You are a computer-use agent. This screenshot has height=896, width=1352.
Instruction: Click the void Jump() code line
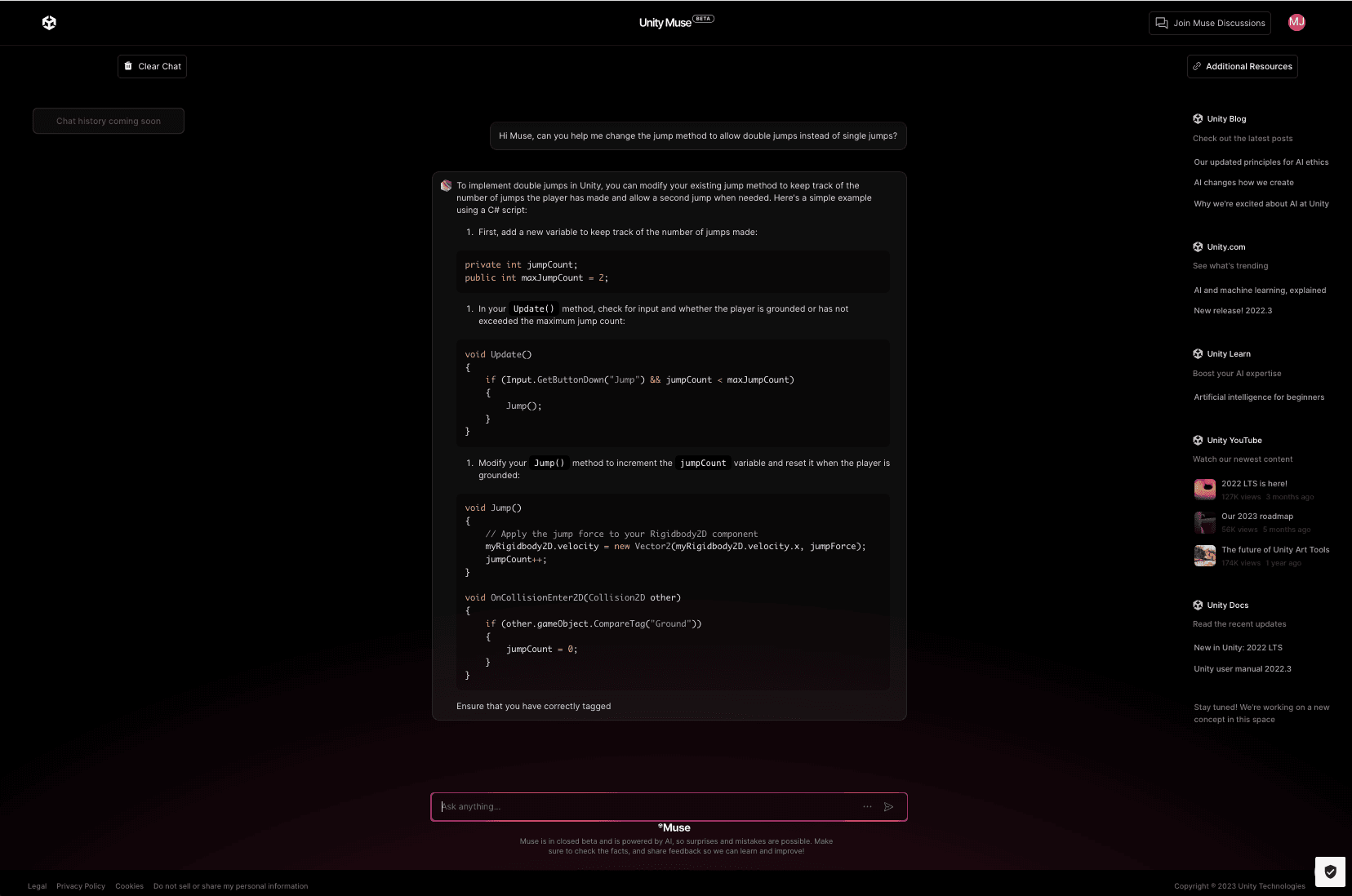(493, 508)
